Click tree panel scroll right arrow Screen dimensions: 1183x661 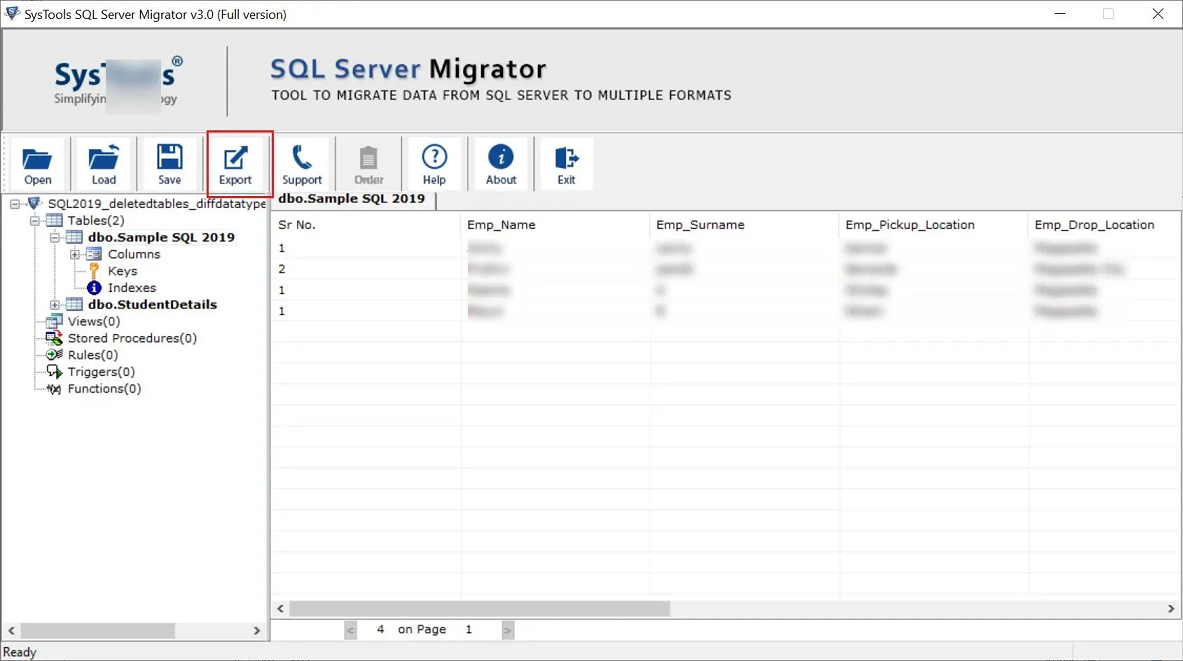point(257,630)
